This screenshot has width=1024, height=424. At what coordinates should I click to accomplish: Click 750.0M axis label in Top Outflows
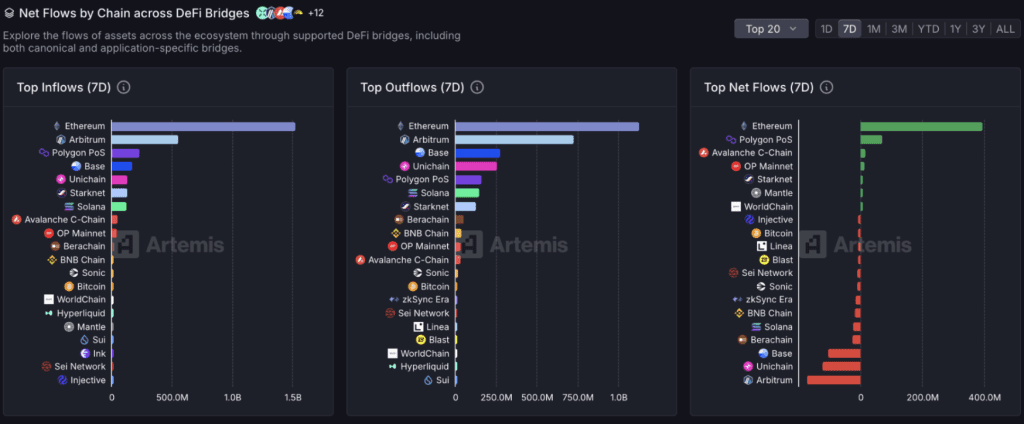click(x=578, y=398)
